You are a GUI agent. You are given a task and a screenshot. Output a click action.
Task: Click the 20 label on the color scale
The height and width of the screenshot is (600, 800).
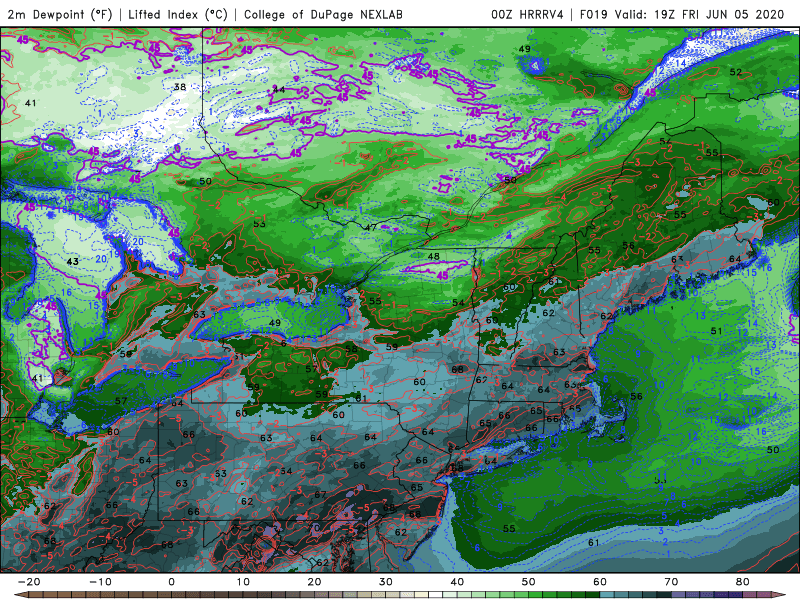click(314, 582)
